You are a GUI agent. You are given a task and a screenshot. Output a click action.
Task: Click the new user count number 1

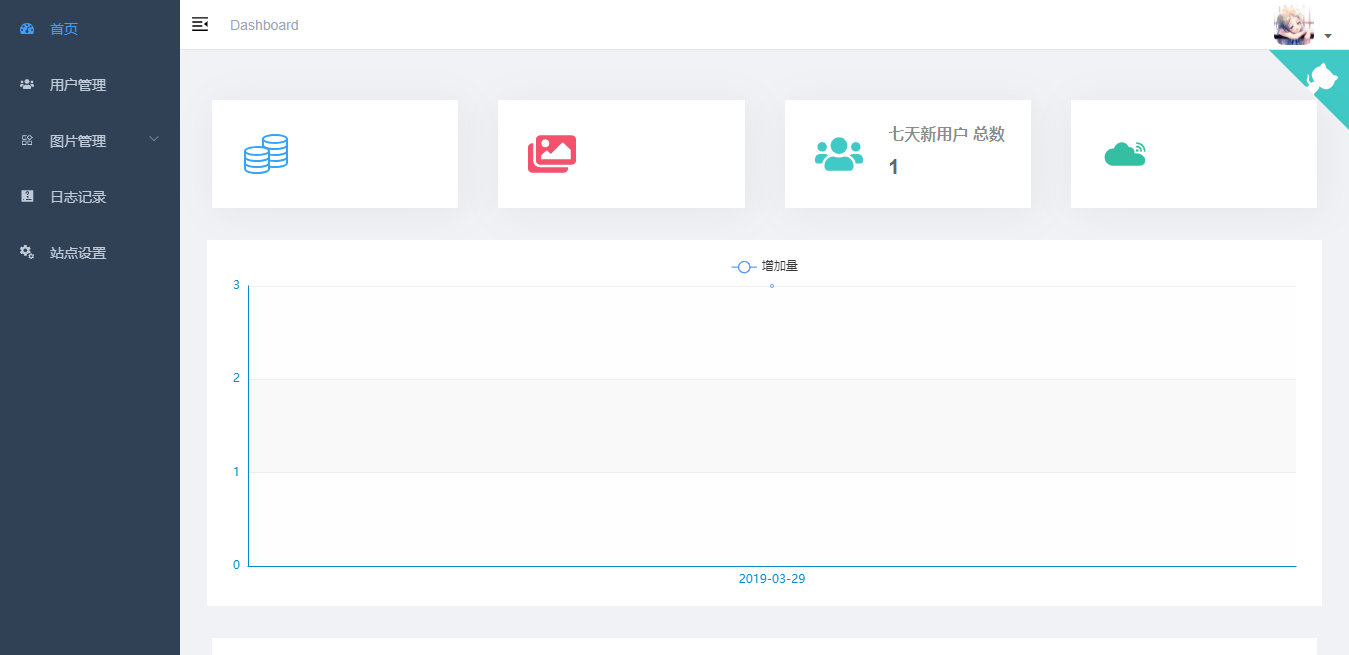(x=893, y=167)
